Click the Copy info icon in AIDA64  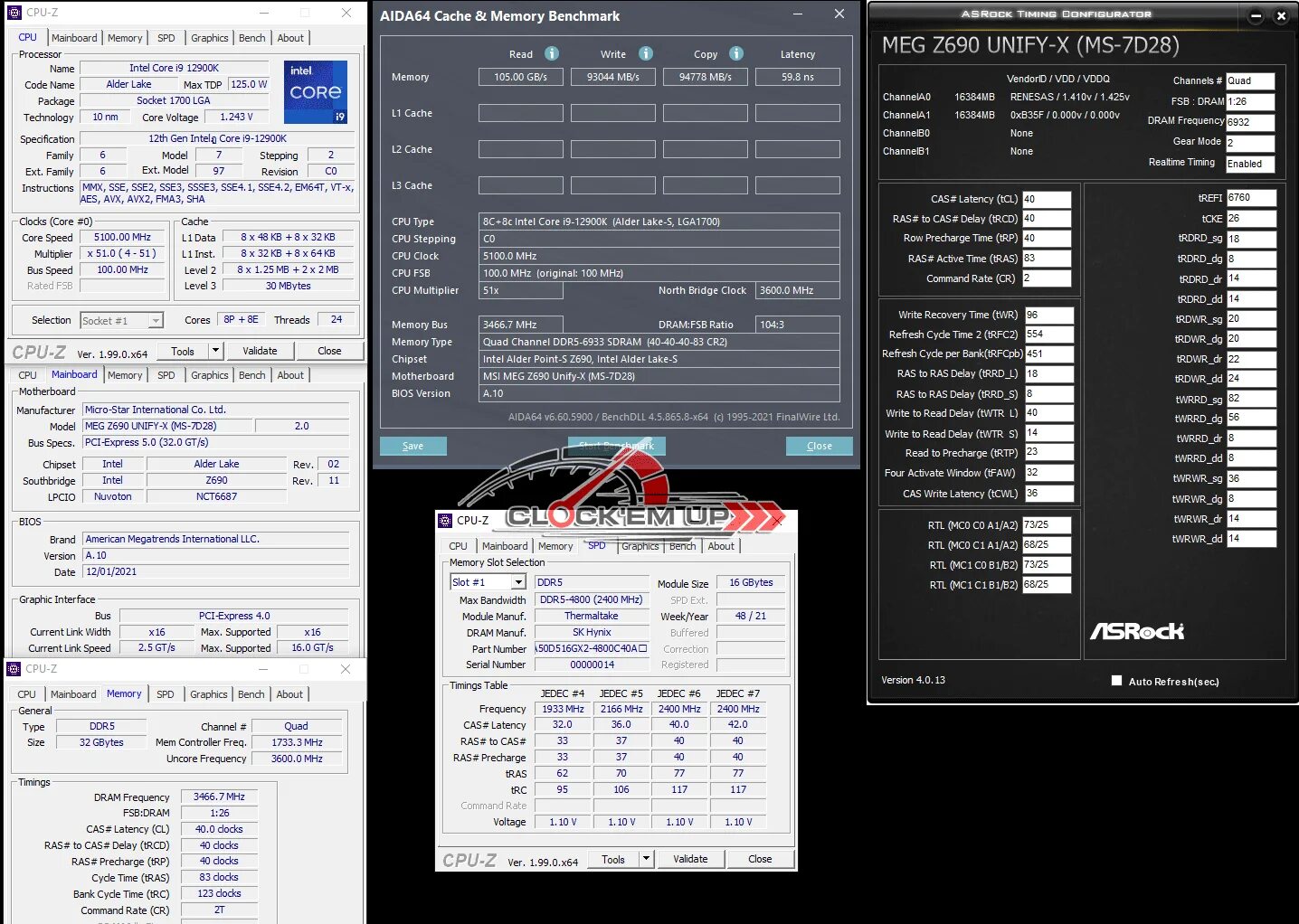(736, 53)
